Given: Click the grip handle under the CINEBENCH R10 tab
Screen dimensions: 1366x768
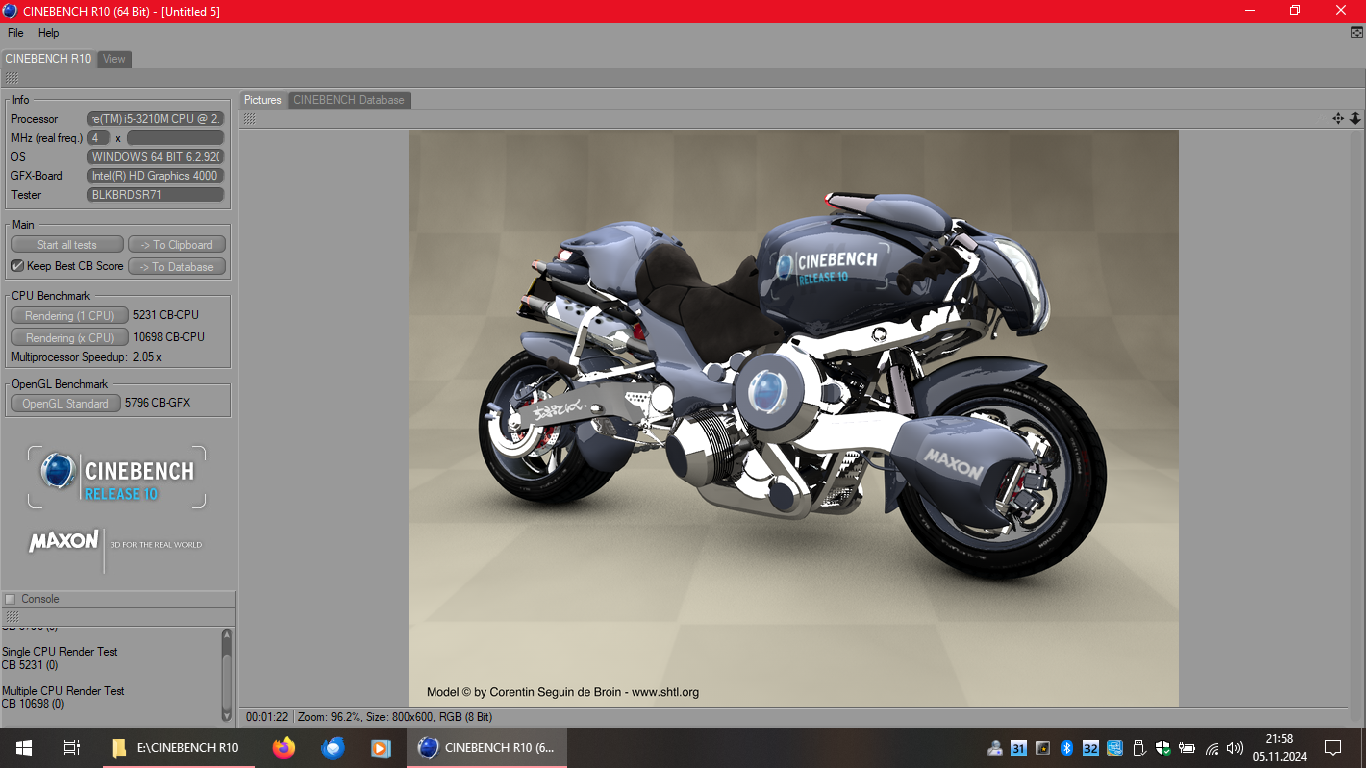Looking at the screenshot, I should pos(12,77).
